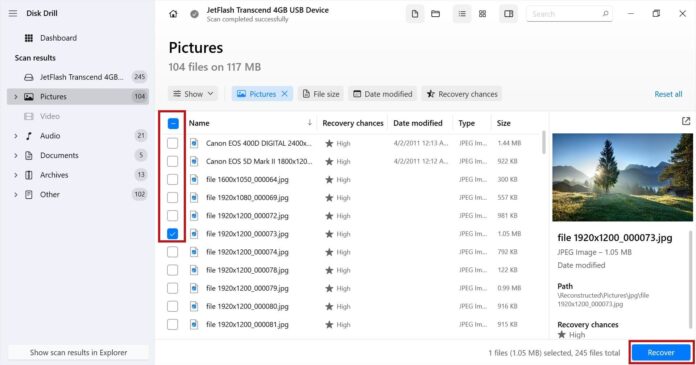Viewport: 696px width, 365px height.
Task: Click the file list vertical scrollbar
Action: point(544,142)
